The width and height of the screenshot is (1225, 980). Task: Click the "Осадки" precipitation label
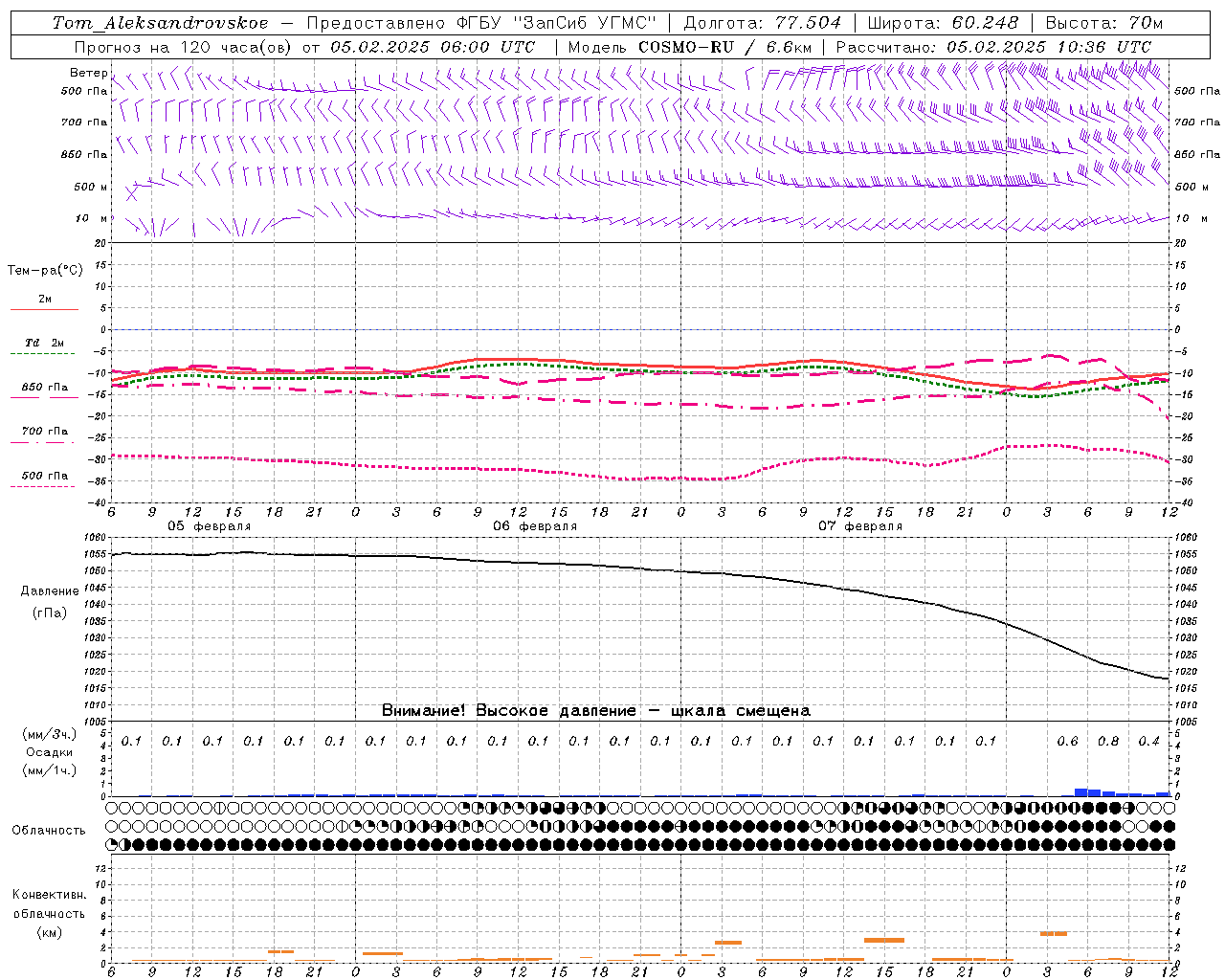point(50,752)
